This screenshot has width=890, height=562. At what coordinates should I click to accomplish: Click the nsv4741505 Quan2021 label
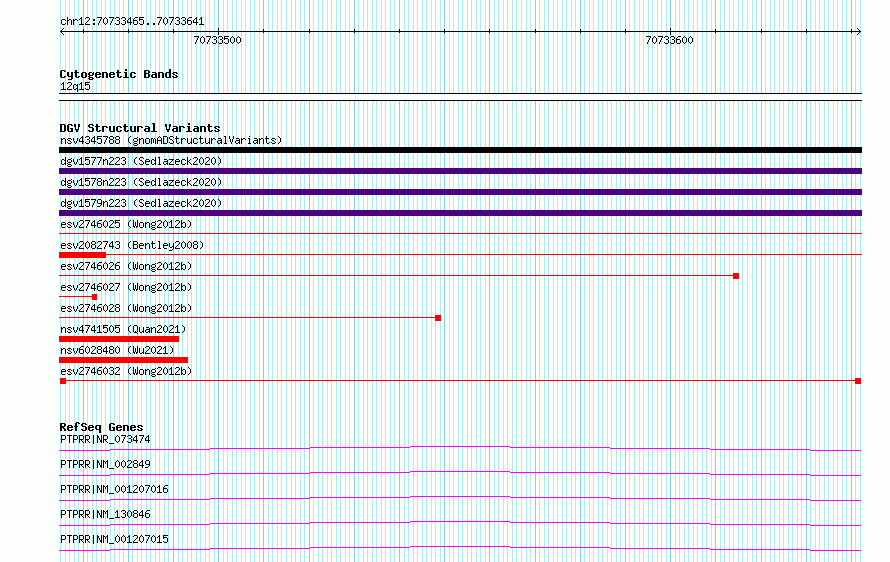pyautogui.click(x=123, y=329)
